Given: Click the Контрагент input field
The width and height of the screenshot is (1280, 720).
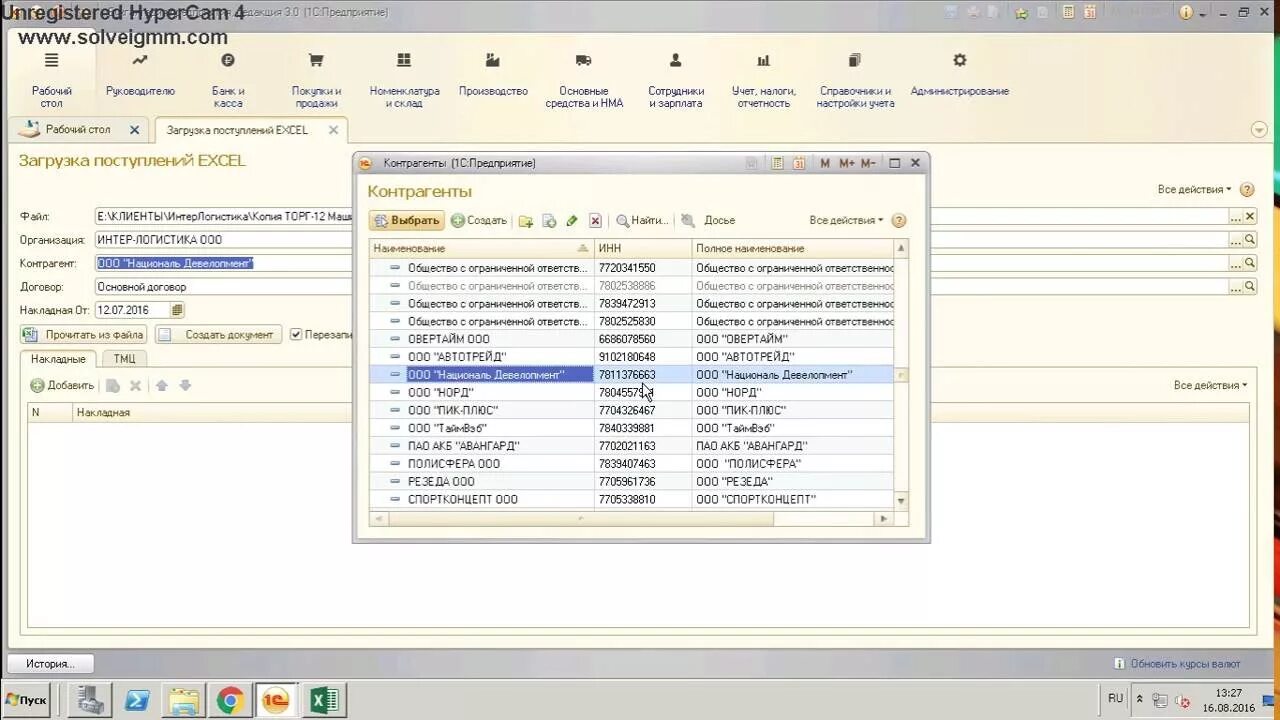Looking at the screenshot, I should 660,263.
